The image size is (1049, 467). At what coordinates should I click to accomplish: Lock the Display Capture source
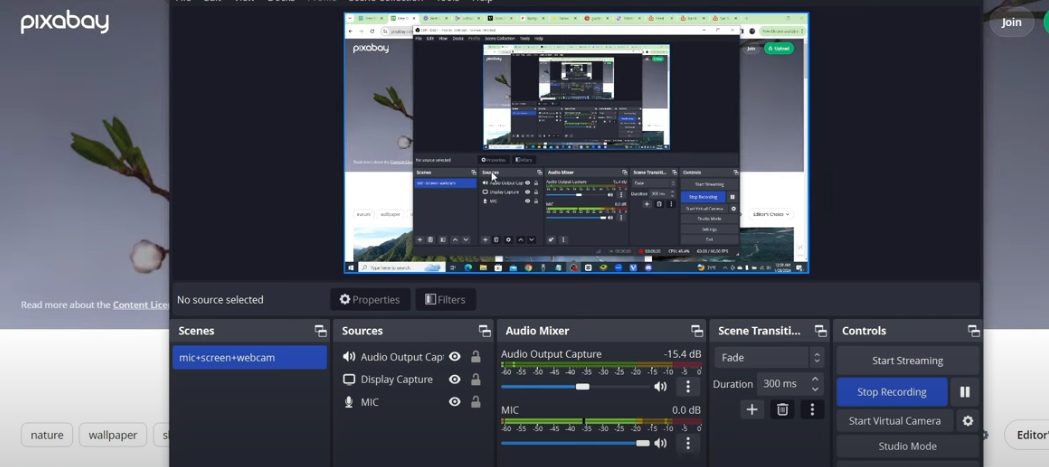(476, 379)
